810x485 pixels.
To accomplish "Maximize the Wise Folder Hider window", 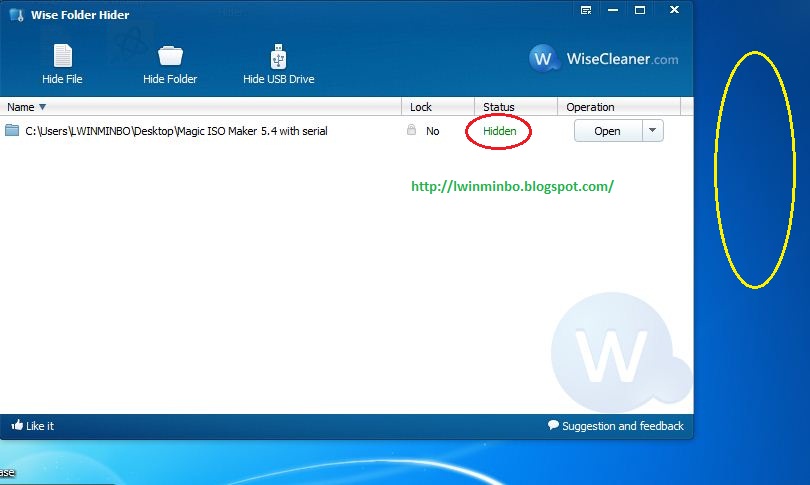I will (x=640, y=10).
